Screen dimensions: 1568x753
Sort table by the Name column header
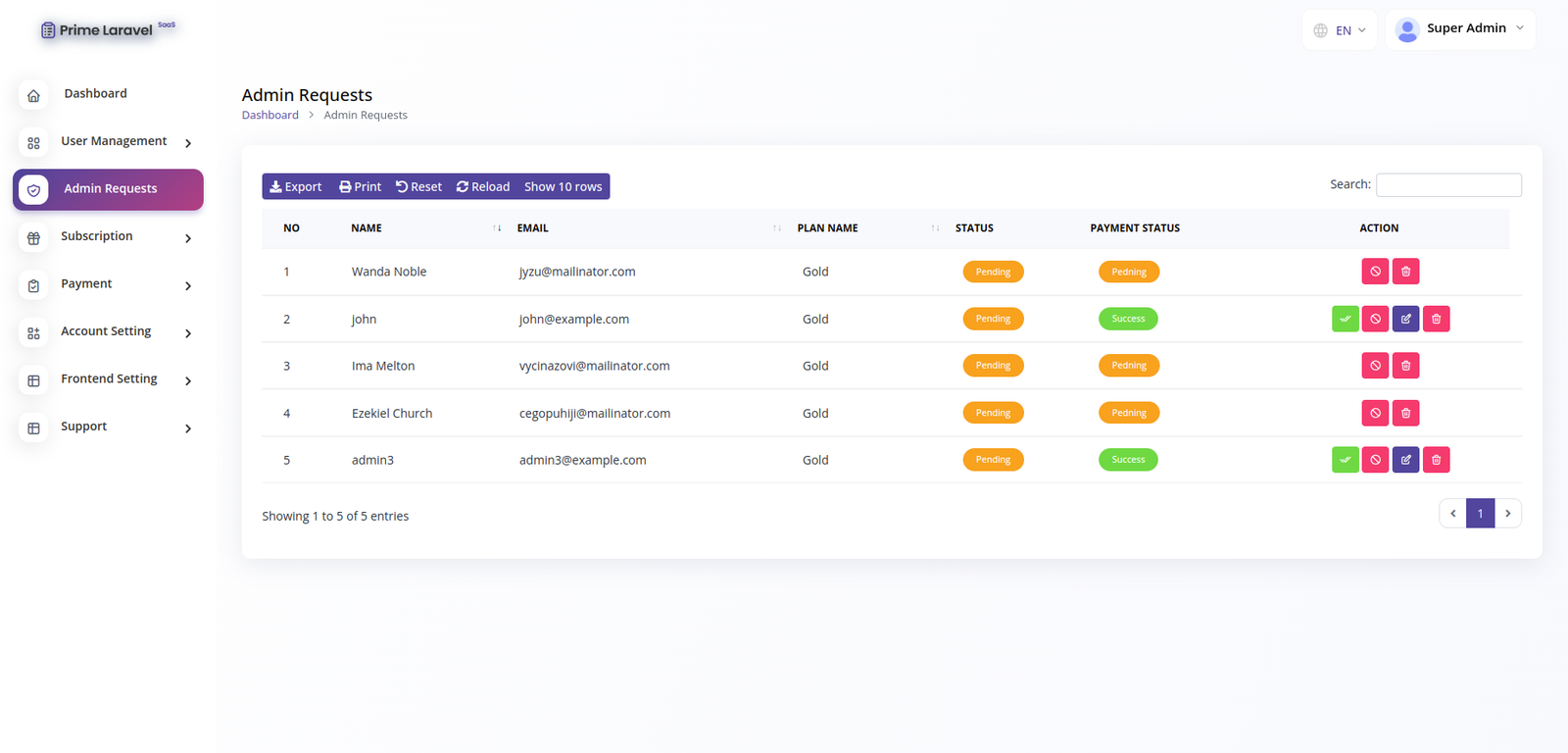coord(367,228)
